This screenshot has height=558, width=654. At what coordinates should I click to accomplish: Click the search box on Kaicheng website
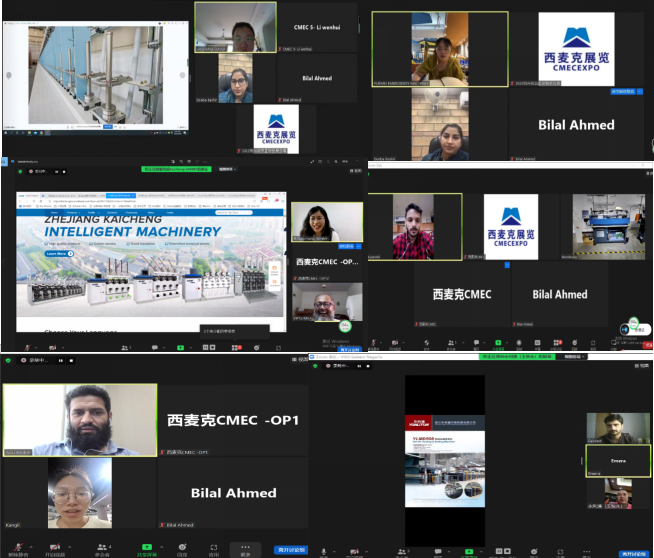[234, 212]
